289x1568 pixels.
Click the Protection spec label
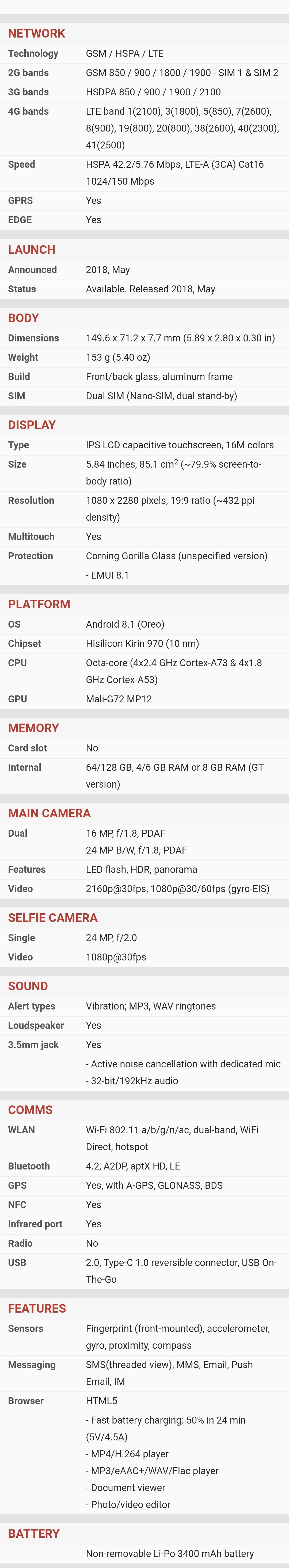[x=31, y=556]
